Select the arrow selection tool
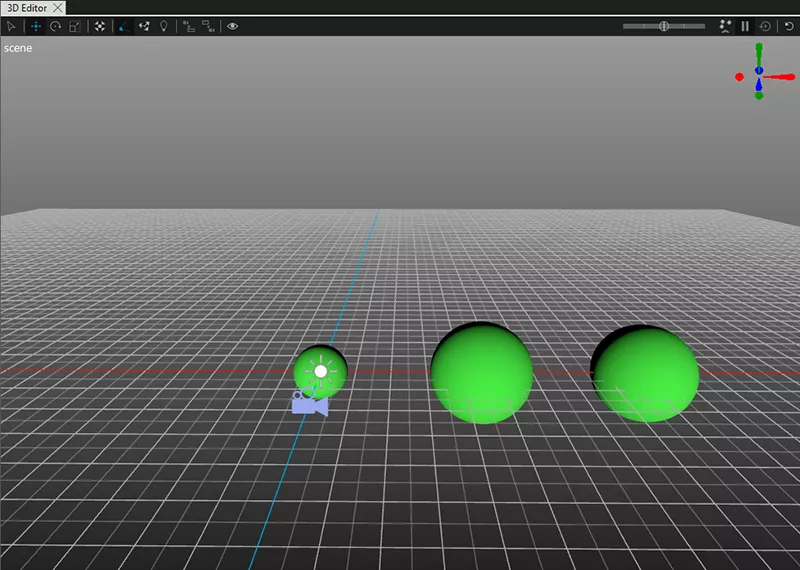800x570 pixels. pyautogui.click(x=11, y=26)
